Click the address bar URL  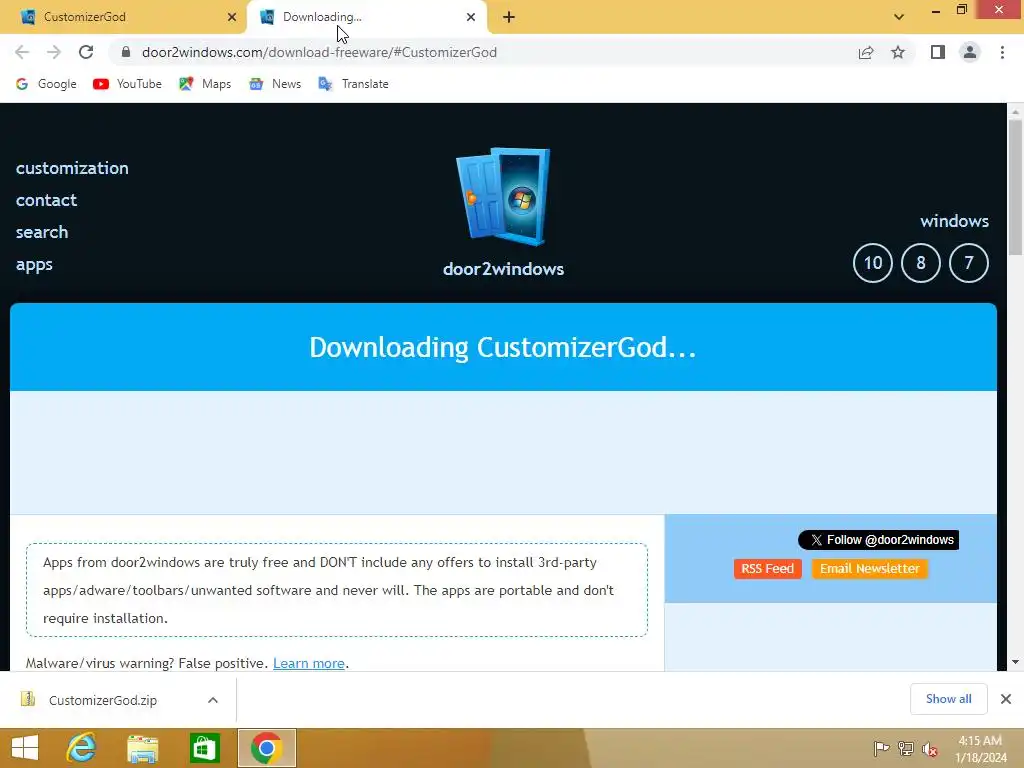319,52
